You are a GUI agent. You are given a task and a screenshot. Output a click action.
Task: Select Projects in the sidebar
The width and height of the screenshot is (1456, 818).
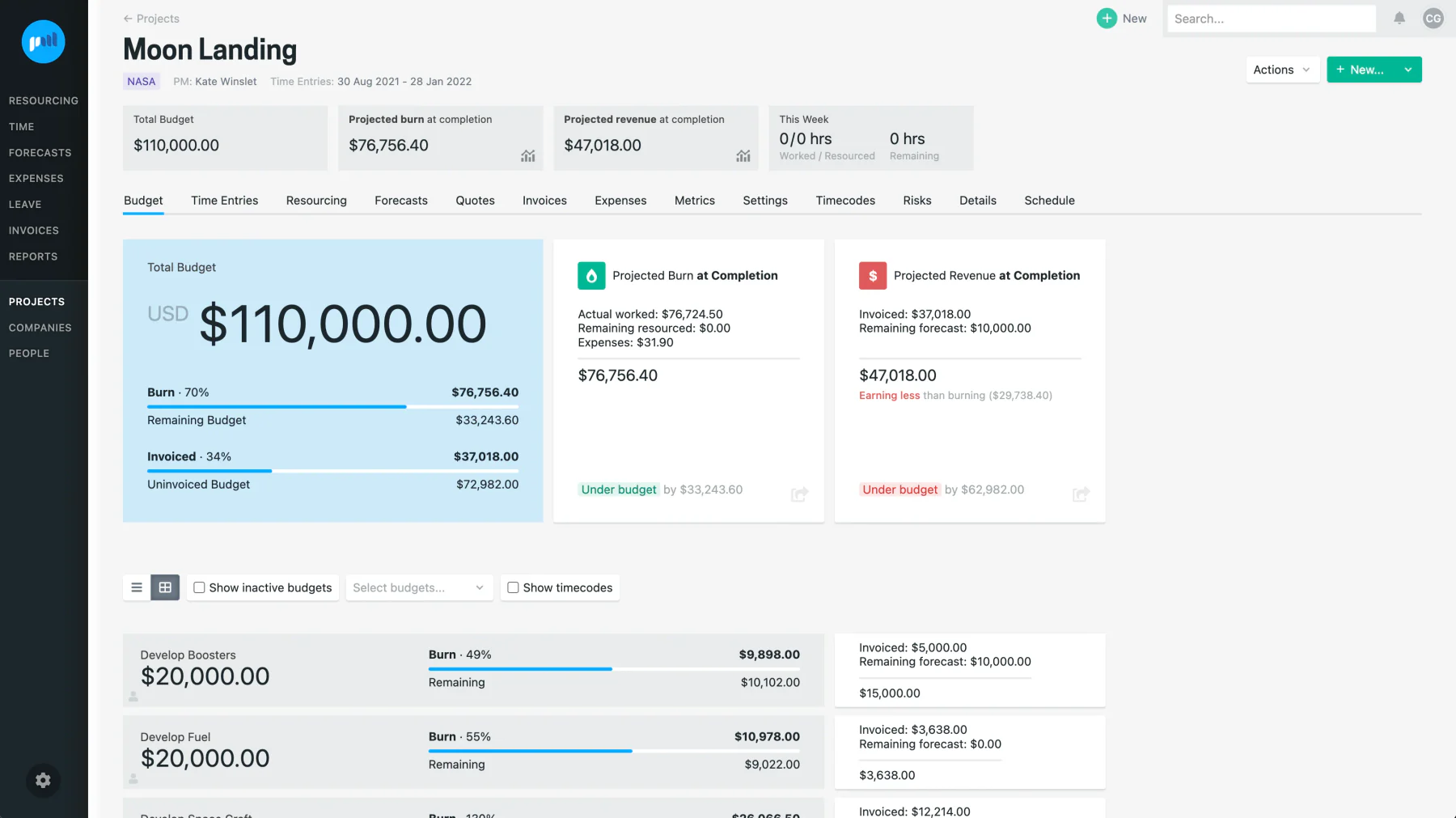click(36, 301)
